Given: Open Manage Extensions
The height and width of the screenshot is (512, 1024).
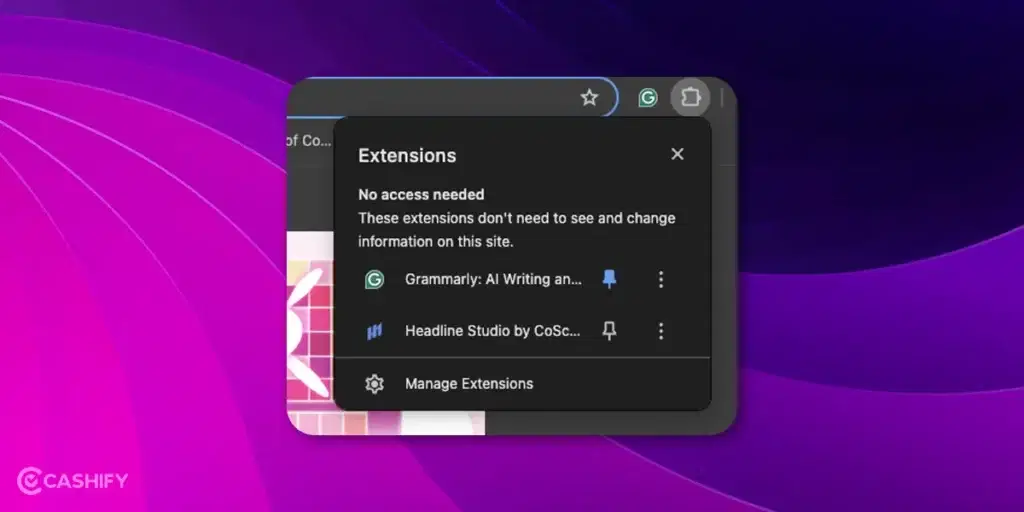Looking at the screenshot, I should pos(522,383).
